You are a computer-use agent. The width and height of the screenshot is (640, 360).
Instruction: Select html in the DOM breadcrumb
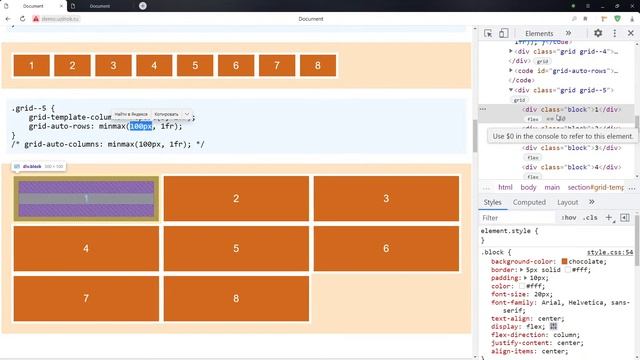pyautogui.click(x=505, y=187)
